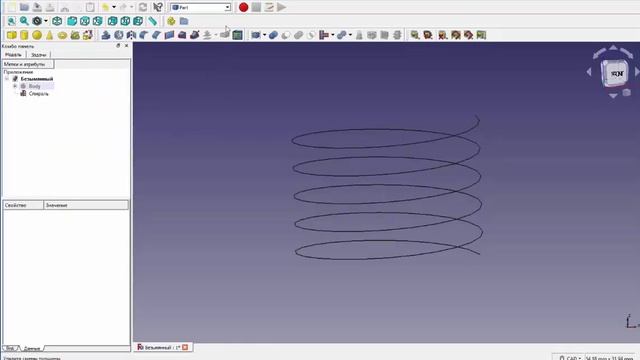Click the Метки и атрибуты header
Image resolution: width=640 pixels, height=360 pixels.
(28, 64)
